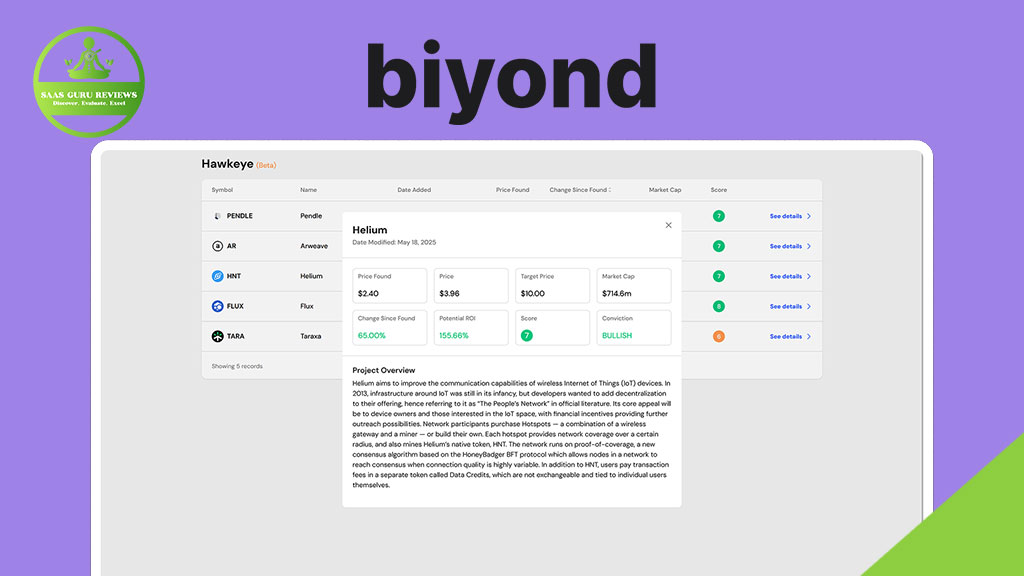Click the score badge in FLUX row
The image size is (1024, 576).
(x=718, y=306)
